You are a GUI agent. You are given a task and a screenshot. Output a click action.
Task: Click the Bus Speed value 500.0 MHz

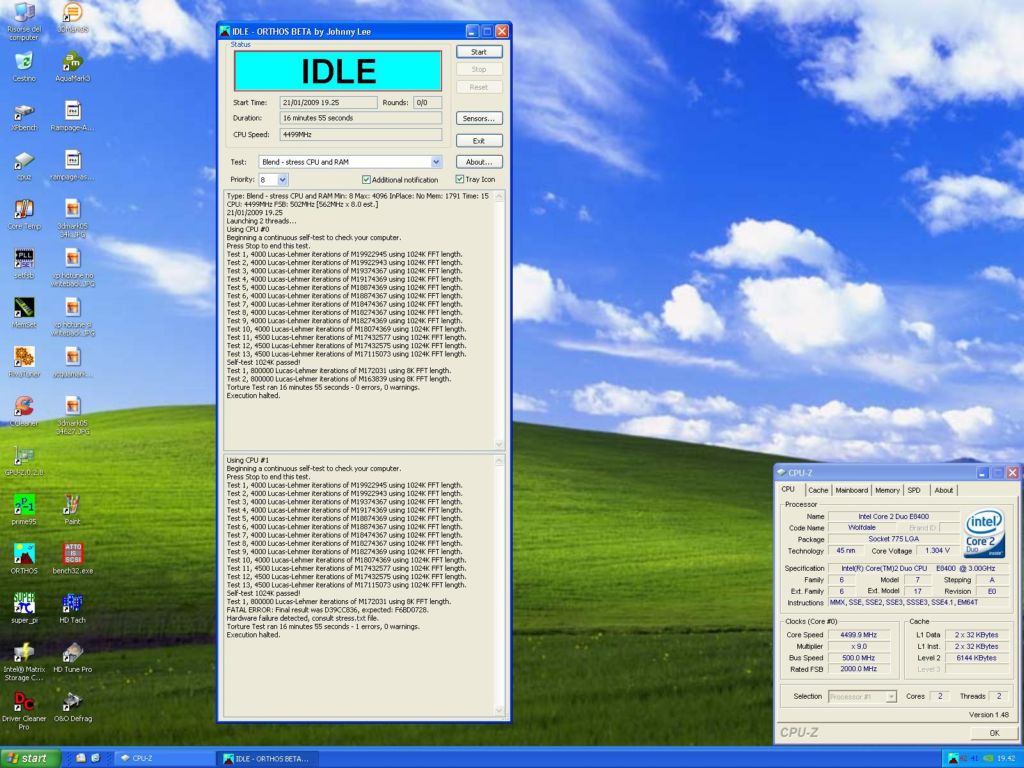[x=859, y=658]
